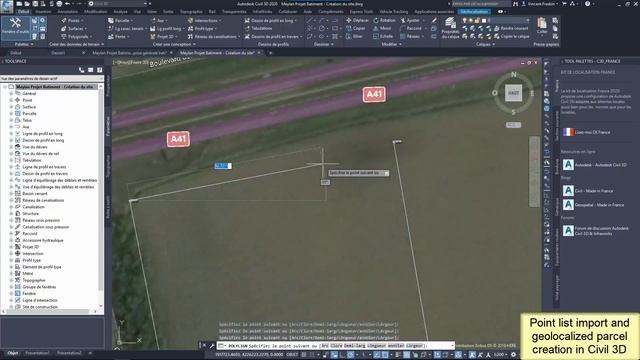Click the Undo arrow in quick access toolbar
The height and width of the screenshot is (360, 640).
pyautogui.click(x=68, y=4)
